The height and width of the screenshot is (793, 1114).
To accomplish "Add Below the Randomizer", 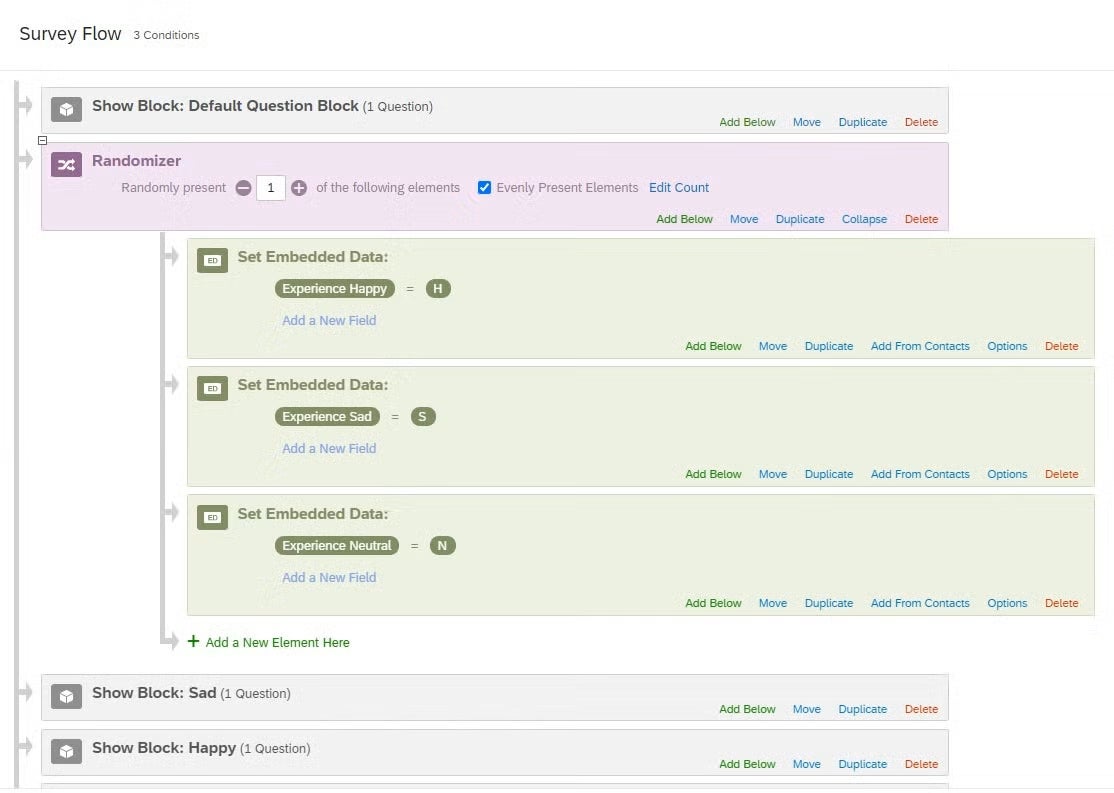I will (684, 219).
